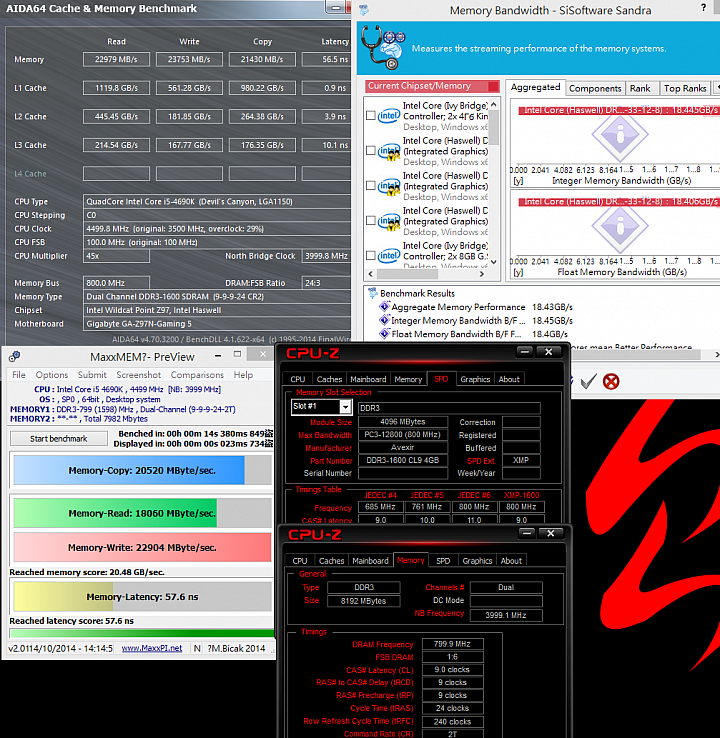Image resolution: width=720 pixels, height=738 pixels.
Task: Click the Sandra list horizontal scroll-left arrow
Action: tap(370, 274)
